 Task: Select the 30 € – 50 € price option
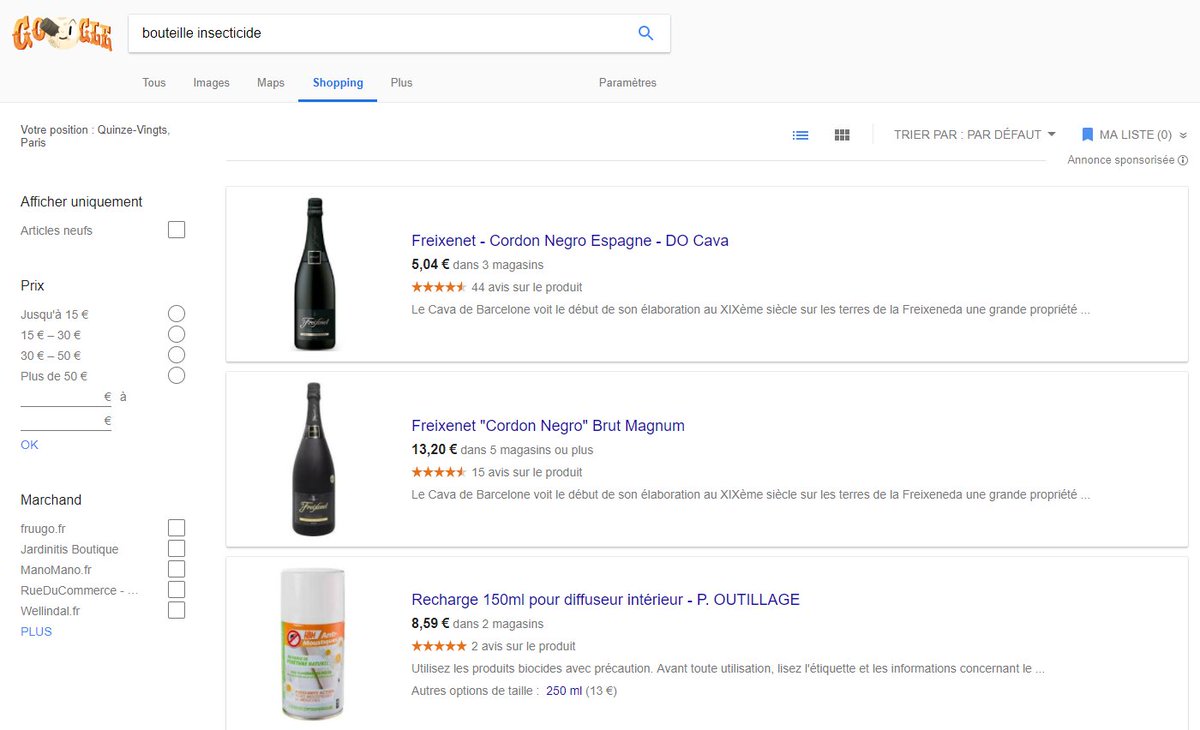[x=177, y=355]
